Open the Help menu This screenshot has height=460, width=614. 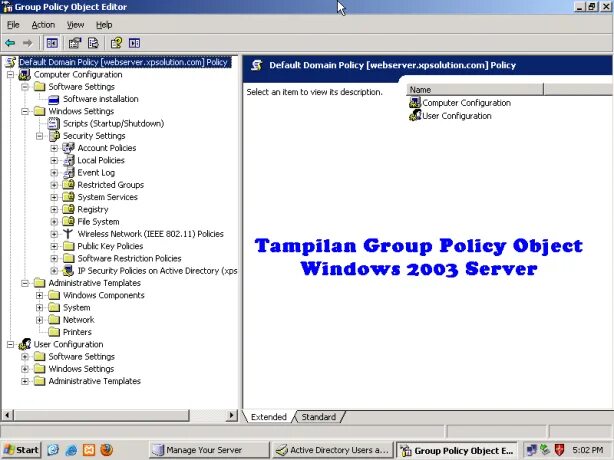104,25
